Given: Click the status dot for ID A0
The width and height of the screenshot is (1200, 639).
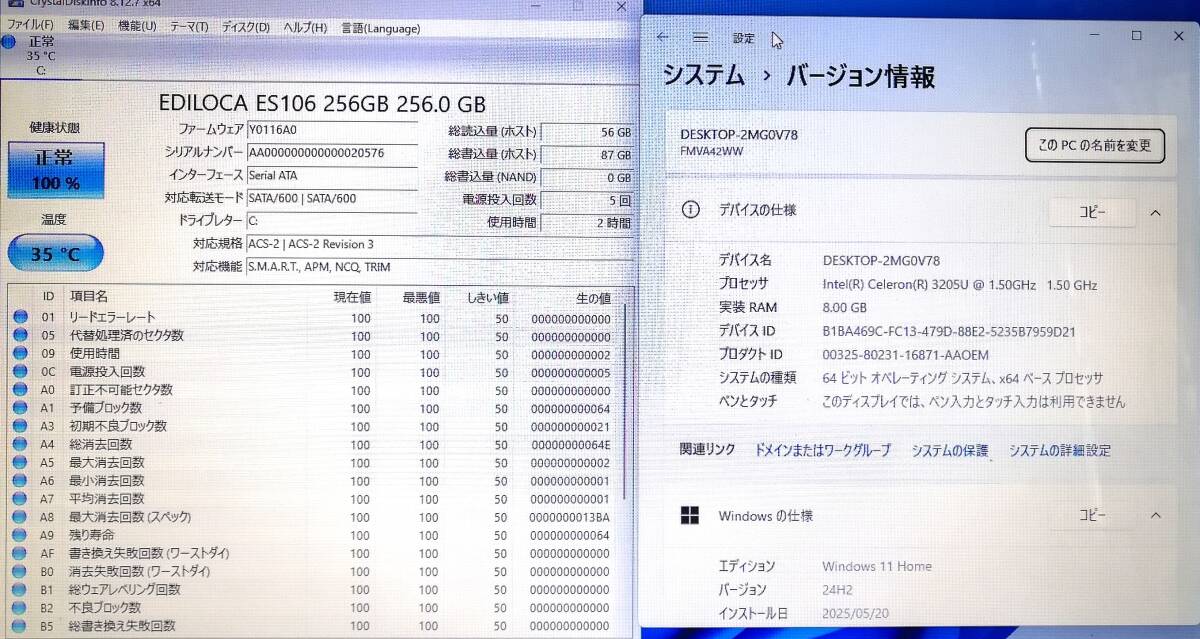Looking at the screenshot, I should tap(21, 390).
